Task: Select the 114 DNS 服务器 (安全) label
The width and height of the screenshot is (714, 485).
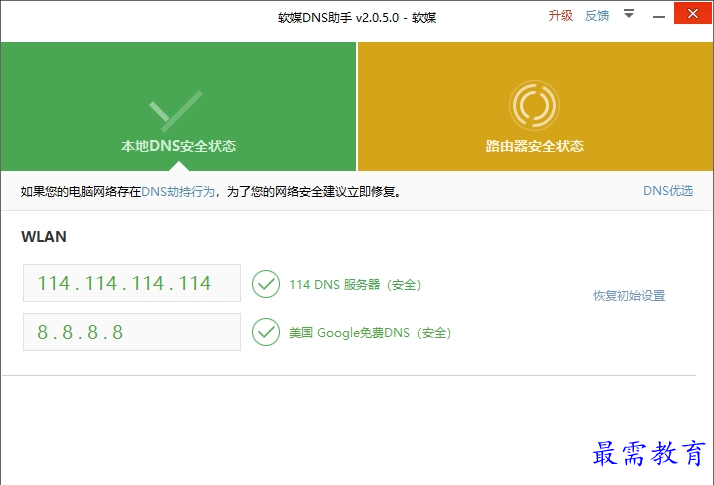Action: pos(355,285)
